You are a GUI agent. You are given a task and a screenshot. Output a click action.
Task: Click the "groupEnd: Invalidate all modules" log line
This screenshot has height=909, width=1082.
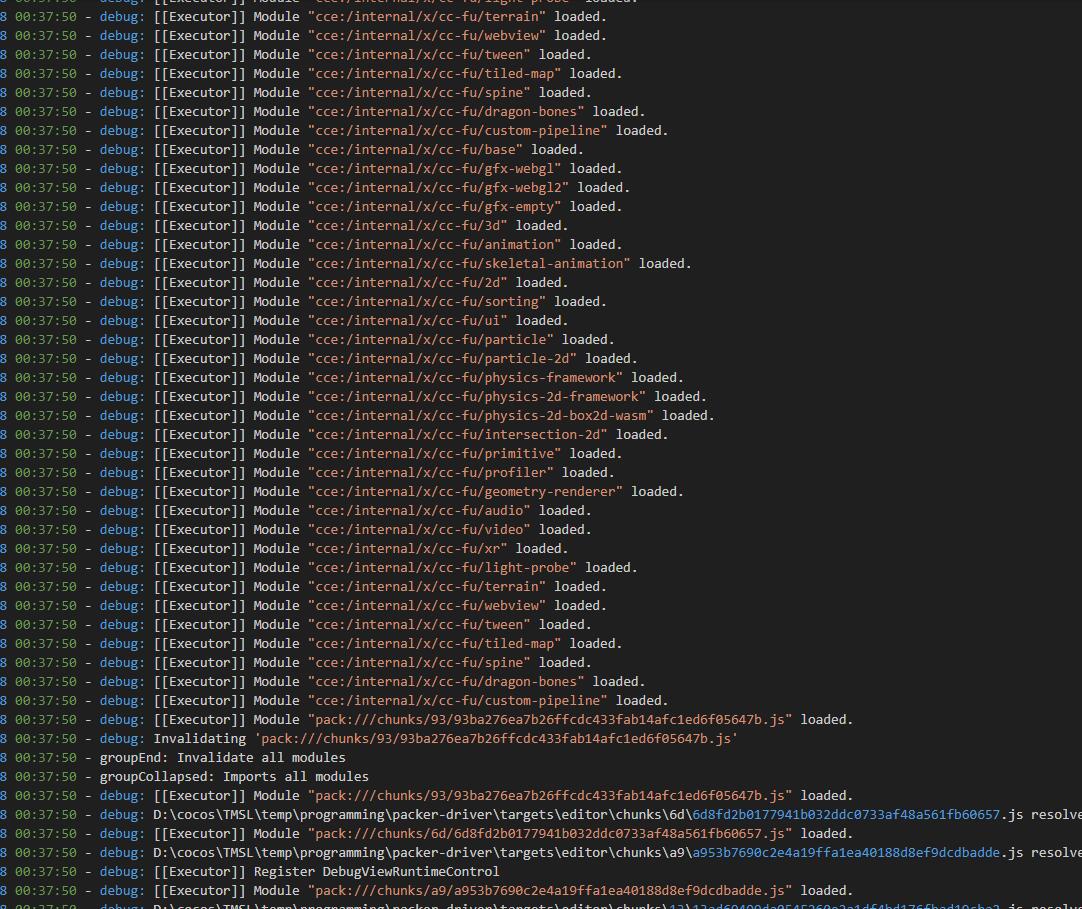pos(222,758)
